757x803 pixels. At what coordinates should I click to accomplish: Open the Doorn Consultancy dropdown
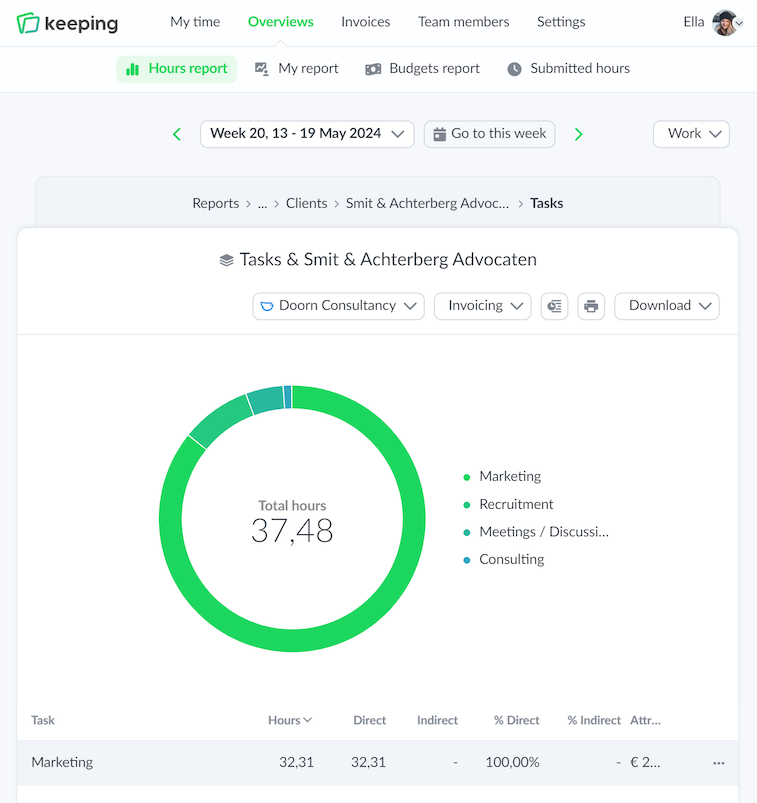pyautogui.click(x=339, y=306)
